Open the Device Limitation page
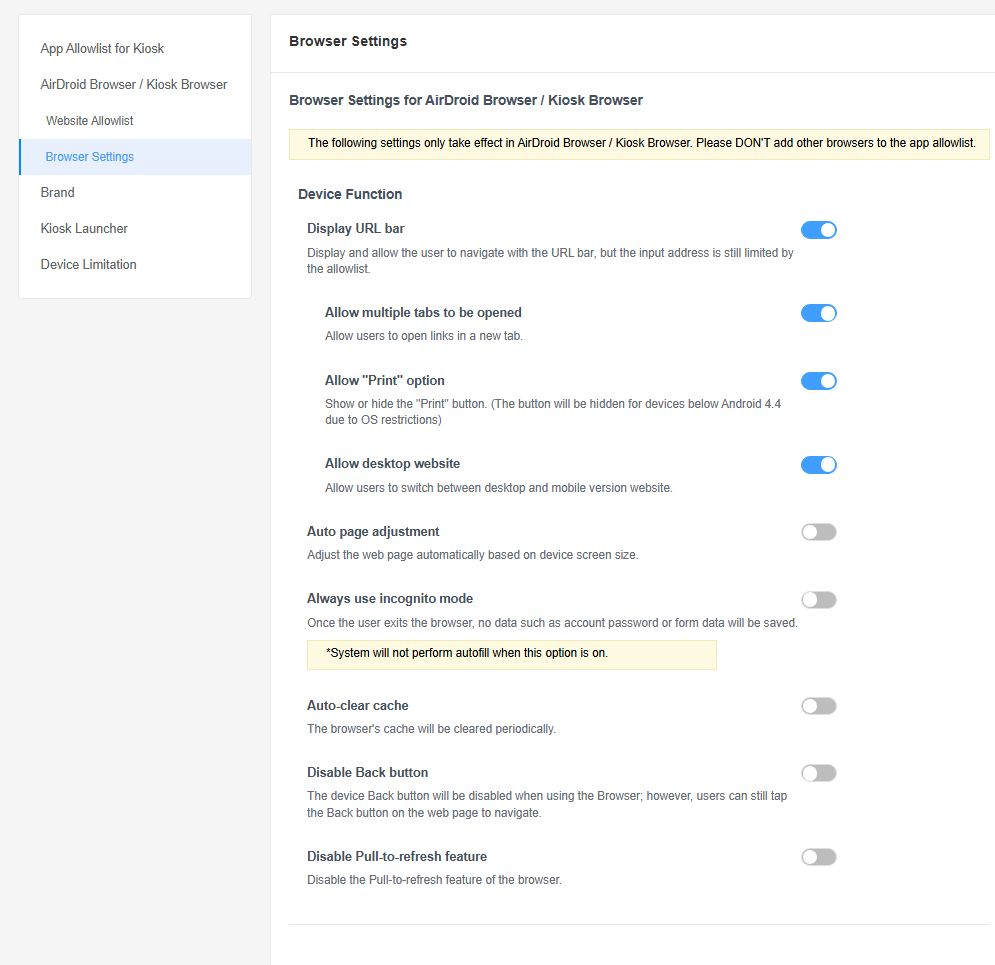This screenshot has width=995, height=965. click(88, 264)
